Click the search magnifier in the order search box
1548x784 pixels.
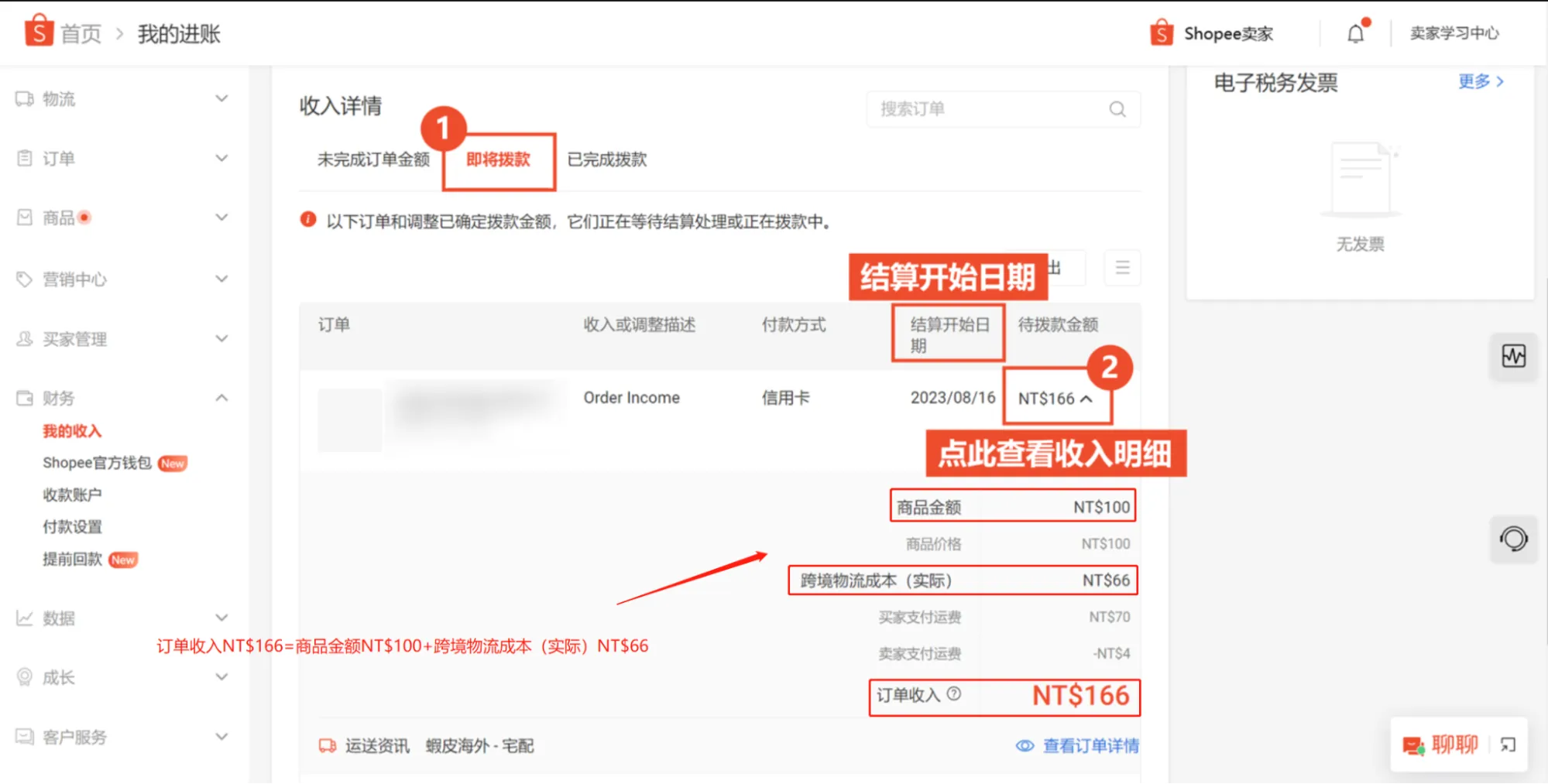point(1117,109)
